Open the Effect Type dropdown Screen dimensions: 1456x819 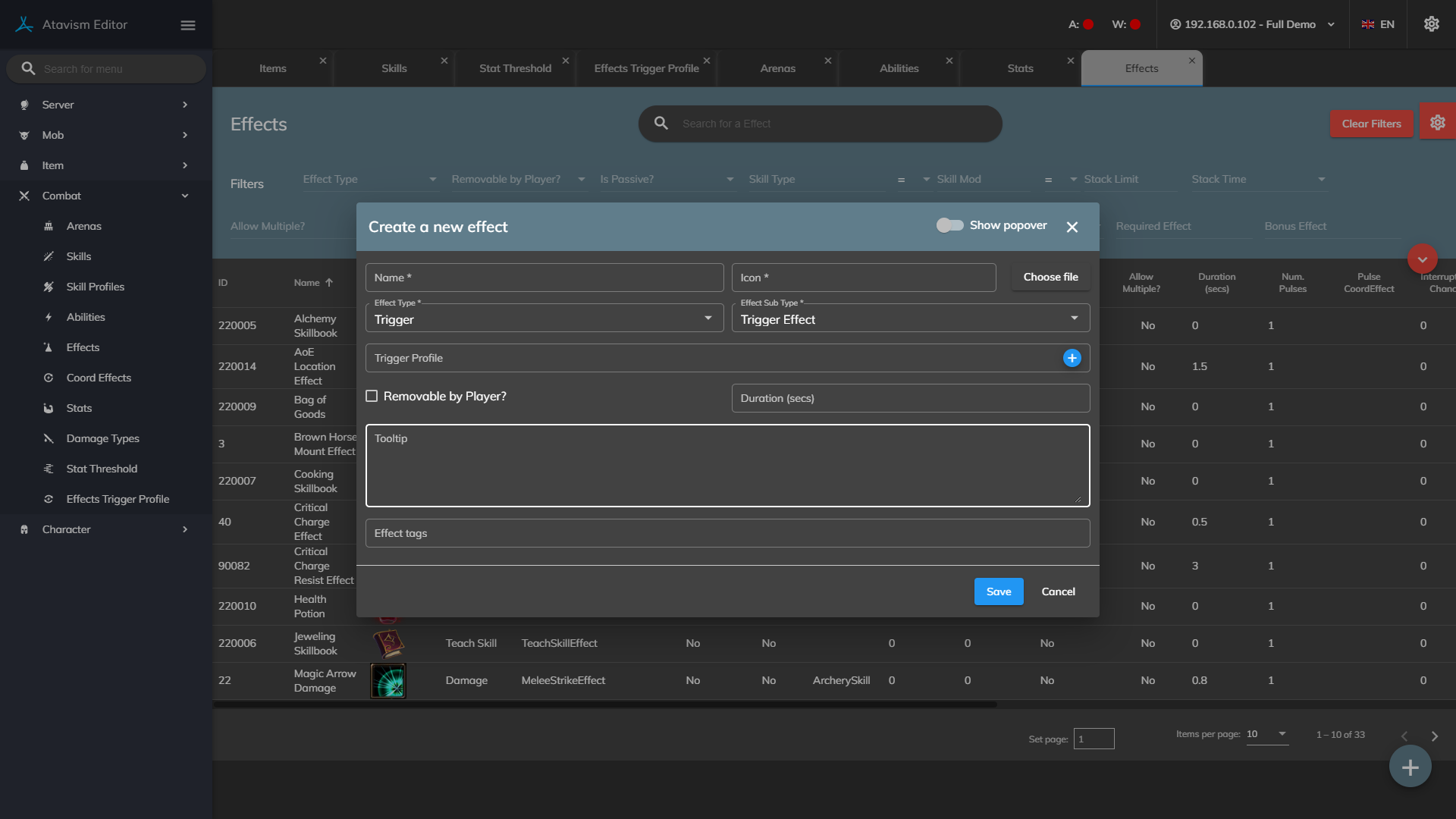pos(544,319)
